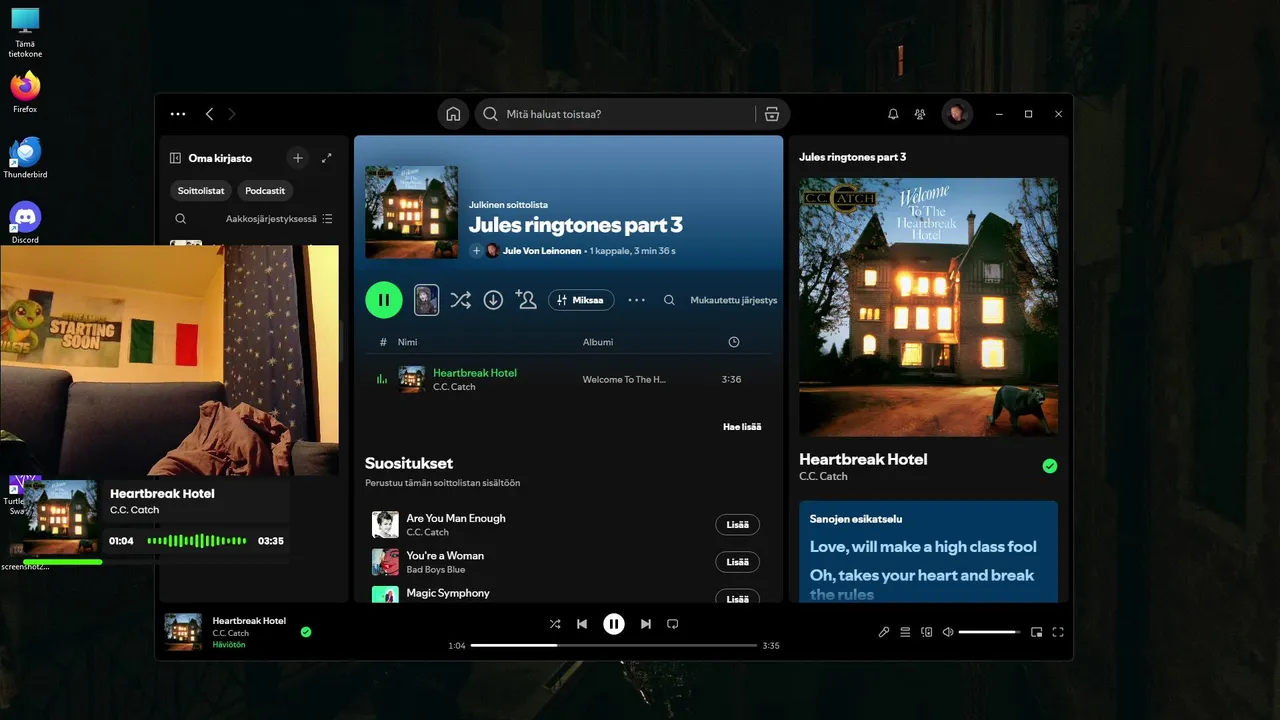Viewport: 1280px width, 720px height.
Task: Skip to previous track in bottom bar
Action: pyautogui.click(x=582, y=624)
